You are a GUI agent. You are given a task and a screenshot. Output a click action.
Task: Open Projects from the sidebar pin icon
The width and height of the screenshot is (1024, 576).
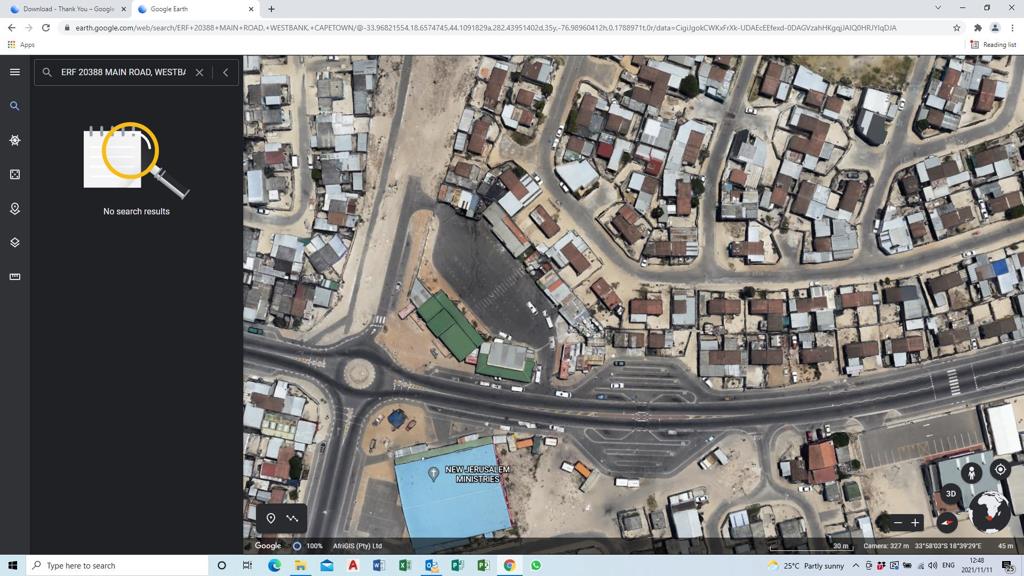coord(14,208)
